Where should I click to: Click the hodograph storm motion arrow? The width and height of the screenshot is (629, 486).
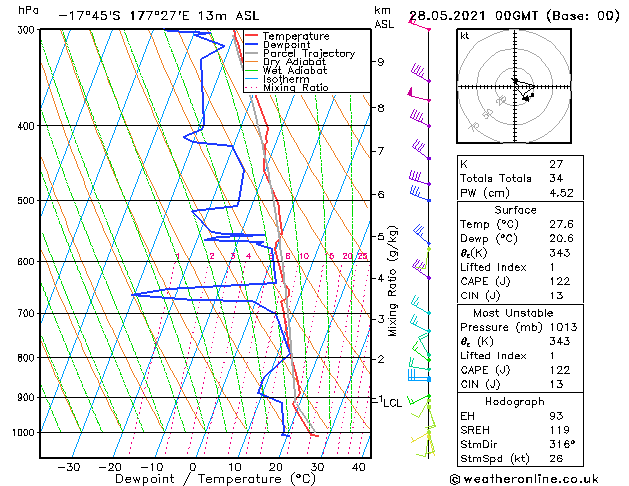tap(521, 91)
